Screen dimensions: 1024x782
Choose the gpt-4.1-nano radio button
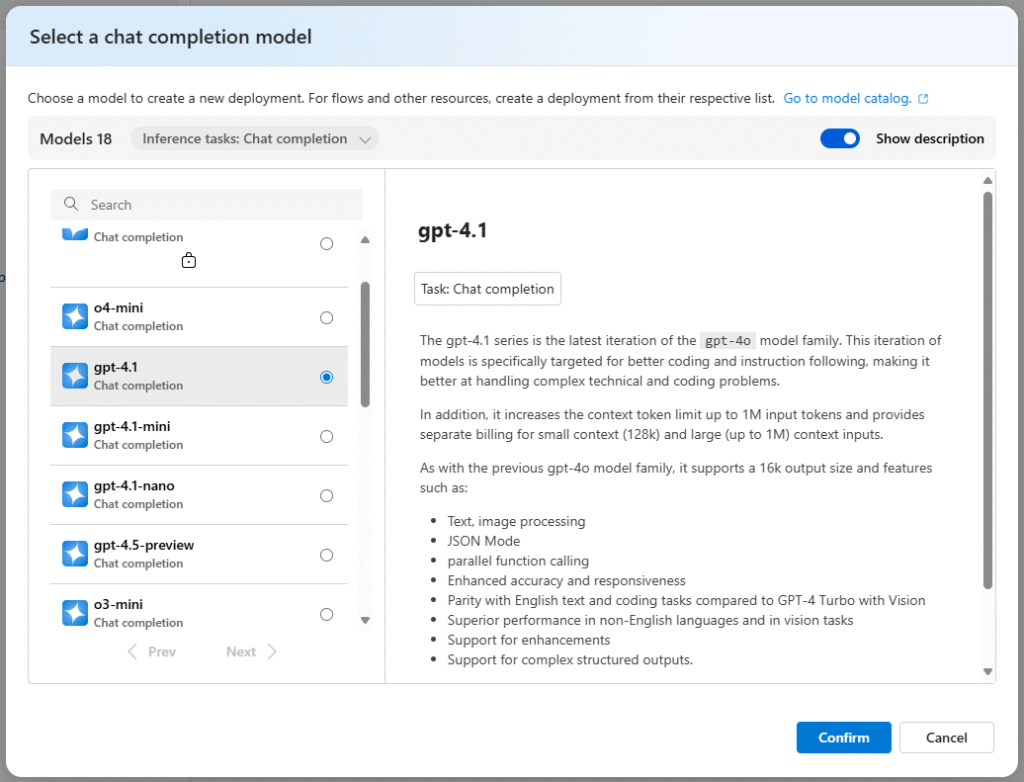pos(326,496)
